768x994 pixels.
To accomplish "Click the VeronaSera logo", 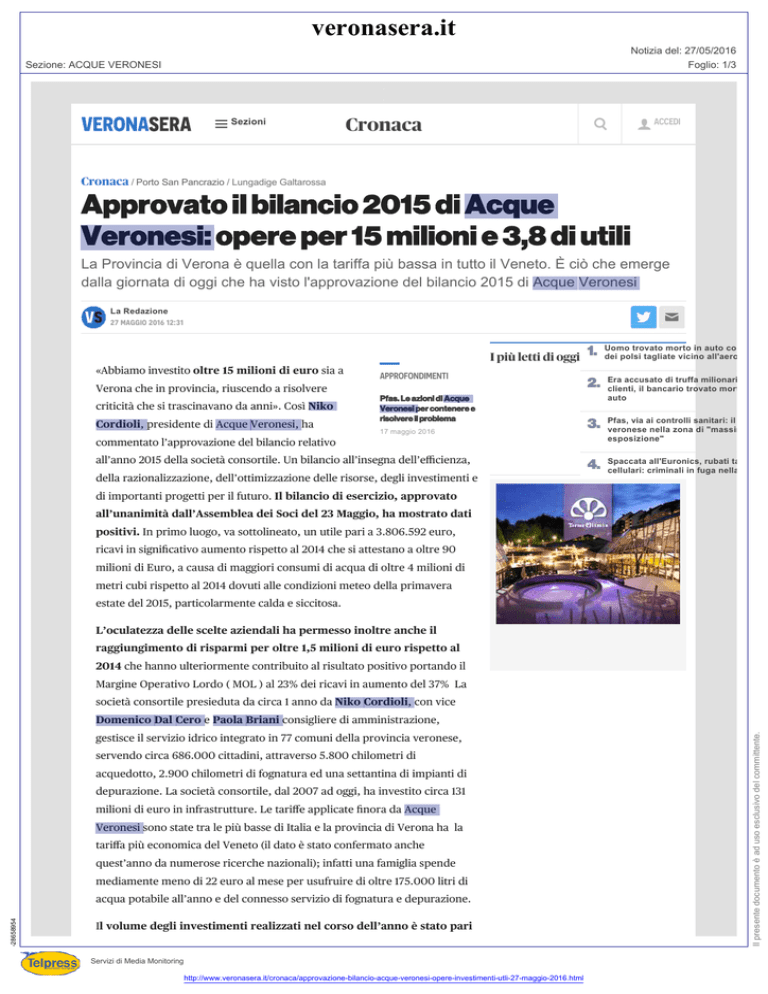I will [136, 124].
